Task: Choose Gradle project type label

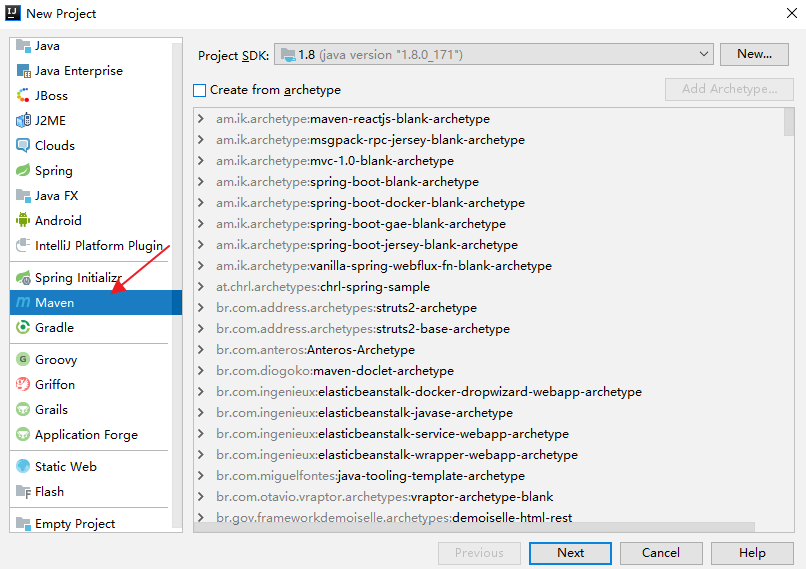Action: [54, 328]
